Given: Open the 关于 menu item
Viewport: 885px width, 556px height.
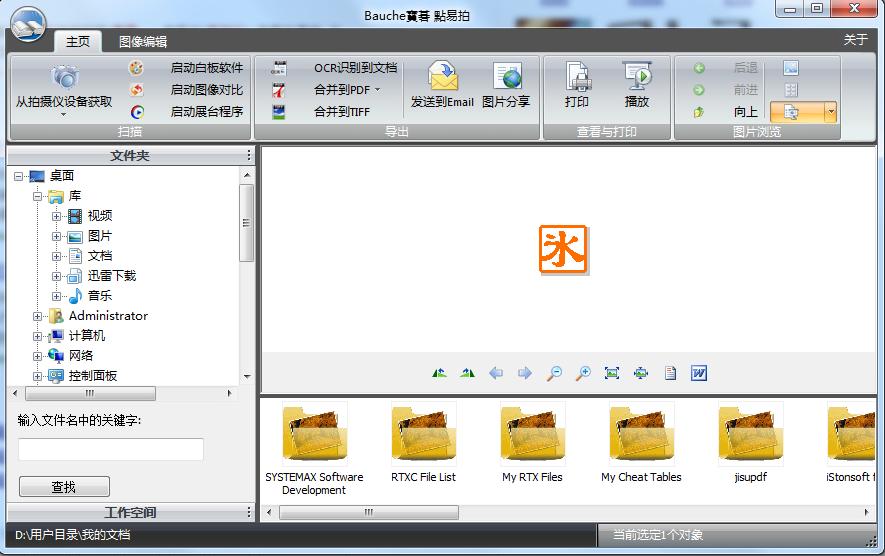Looking at the screenshot, I should [855, 40].
